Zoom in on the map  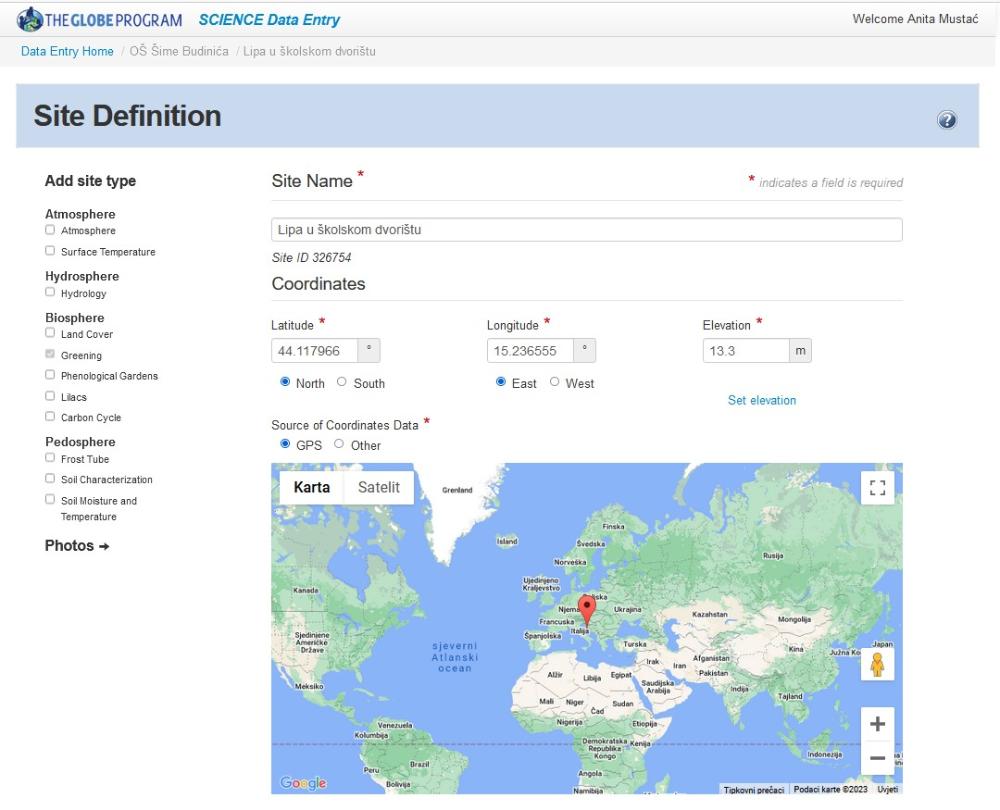tap(877, 724)
